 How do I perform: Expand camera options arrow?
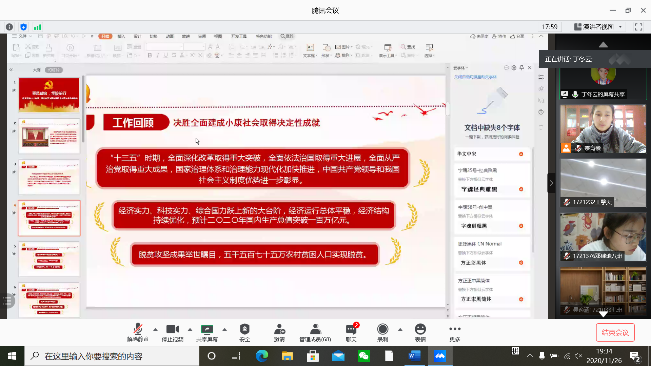coord(190,329)
